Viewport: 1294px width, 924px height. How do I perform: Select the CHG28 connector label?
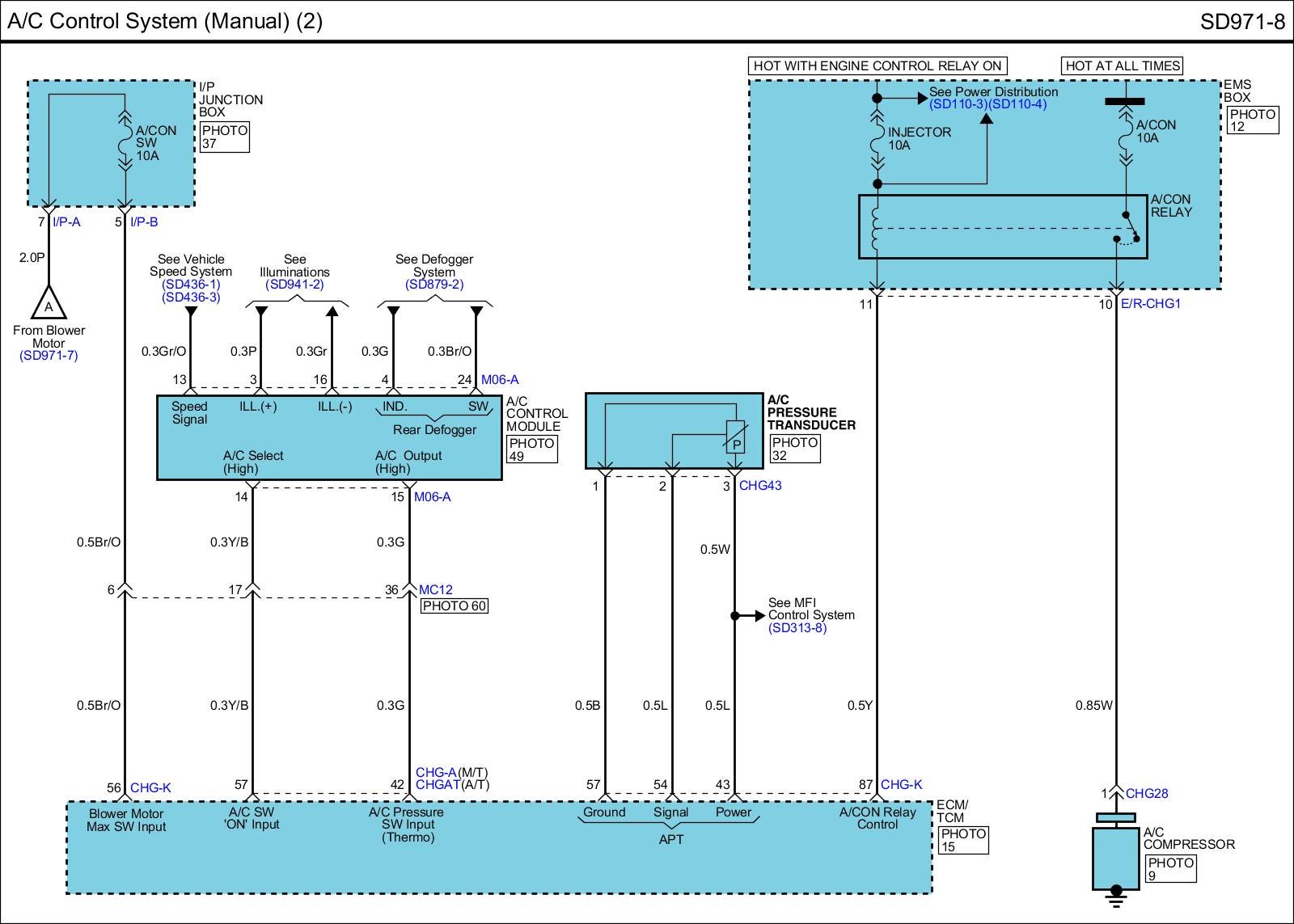(x=1147, y=794)
